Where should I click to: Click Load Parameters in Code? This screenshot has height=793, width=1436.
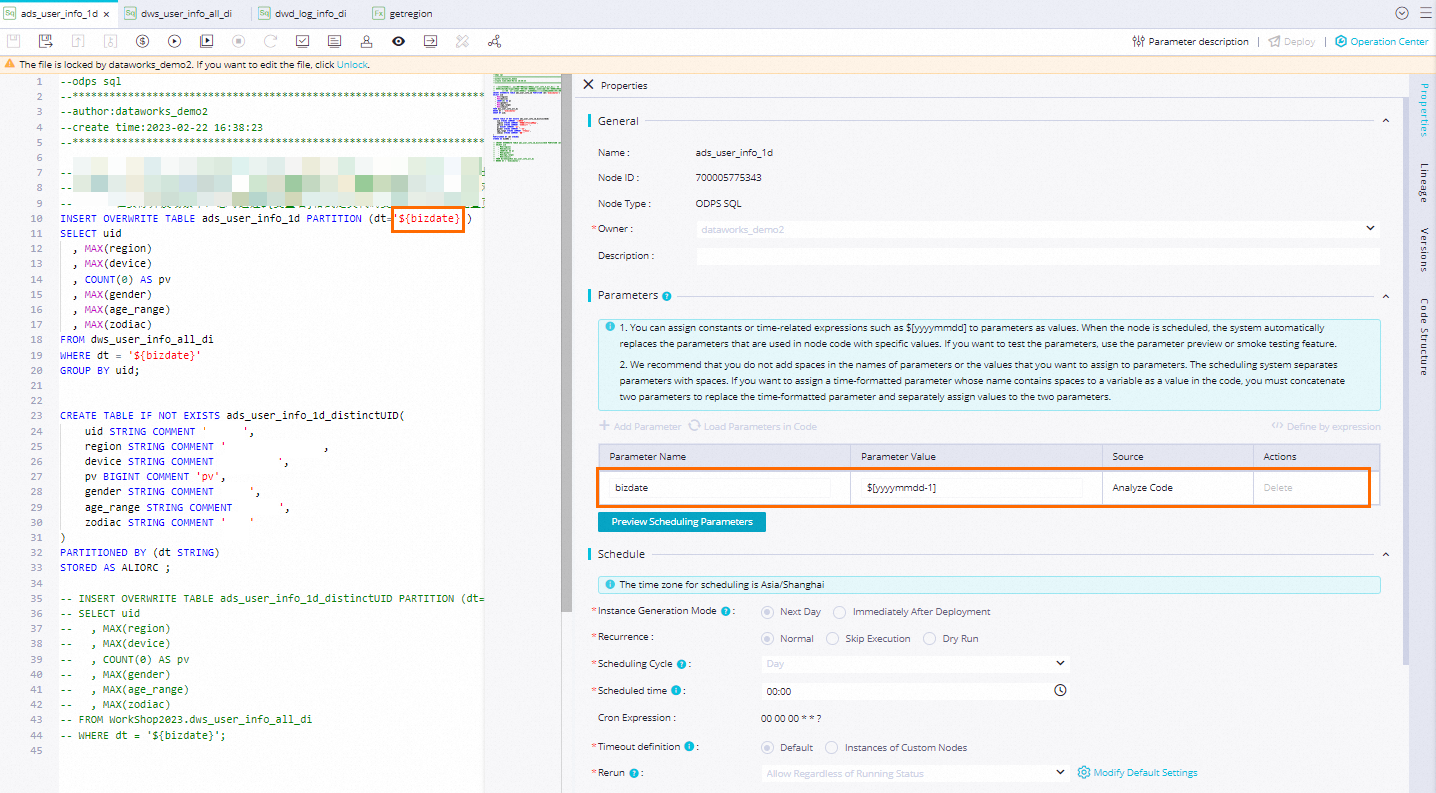pyautogui.click(x=752, y=426)
